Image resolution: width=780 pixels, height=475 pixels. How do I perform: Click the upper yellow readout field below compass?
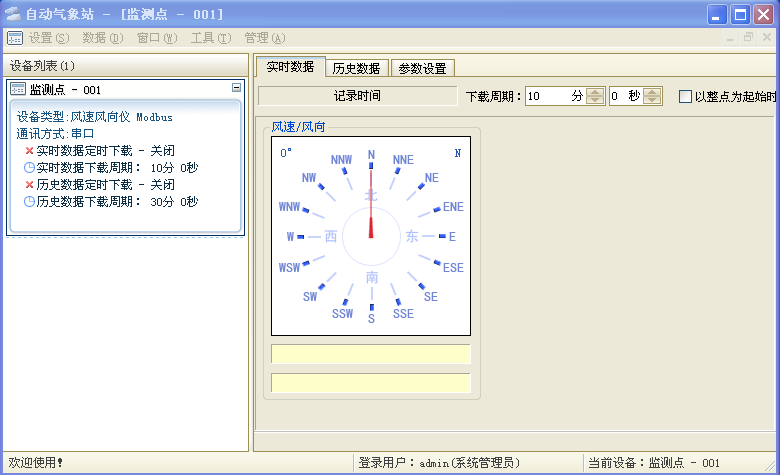371,354
